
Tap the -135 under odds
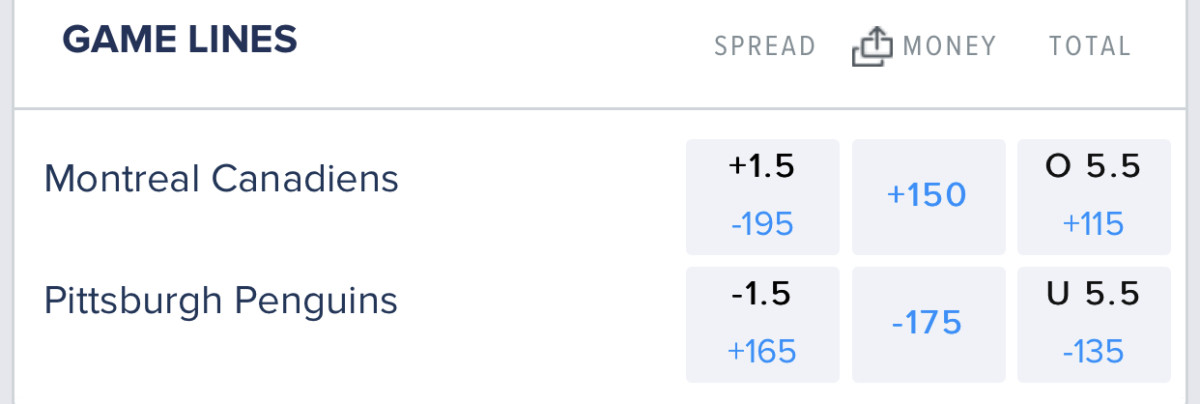coord(1093,351)
